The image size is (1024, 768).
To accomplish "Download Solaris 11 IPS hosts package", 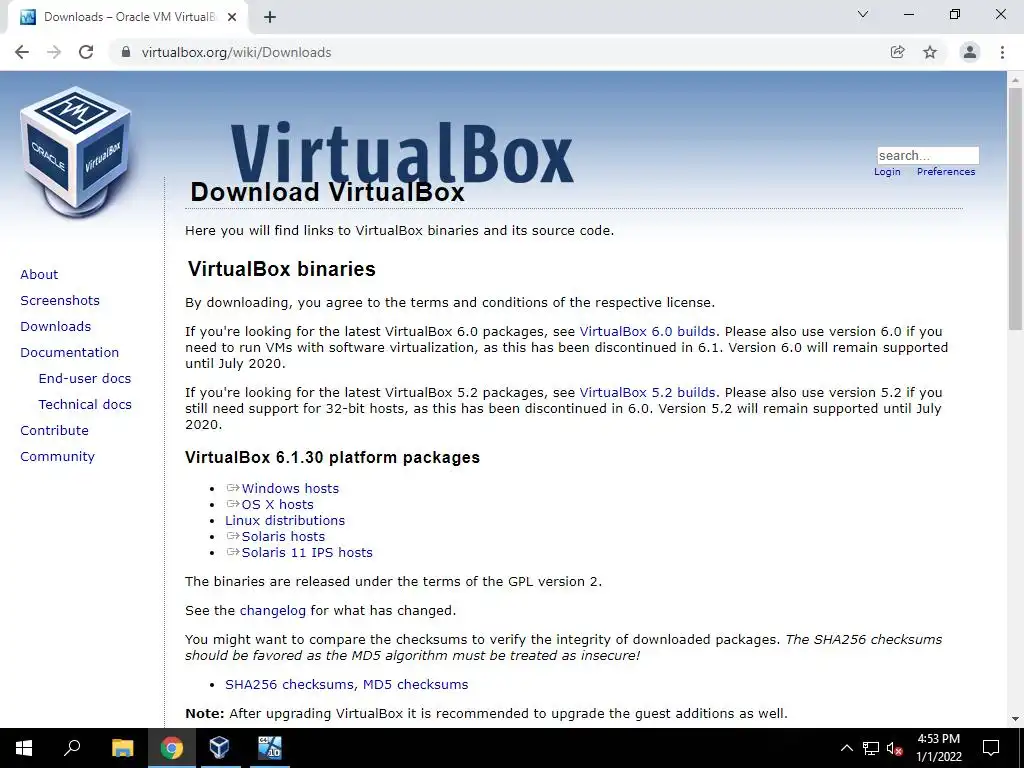I will point(307,552).
